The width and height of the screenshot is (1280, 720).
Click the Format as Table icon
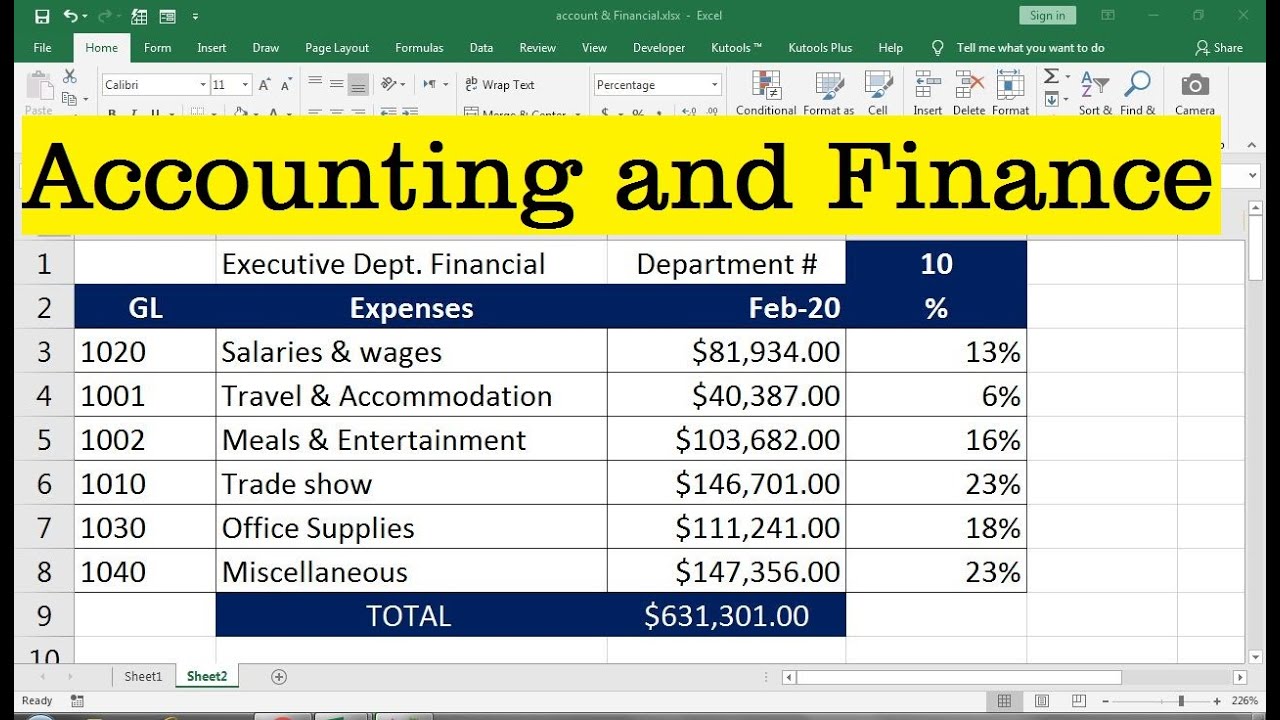point(829,86)
